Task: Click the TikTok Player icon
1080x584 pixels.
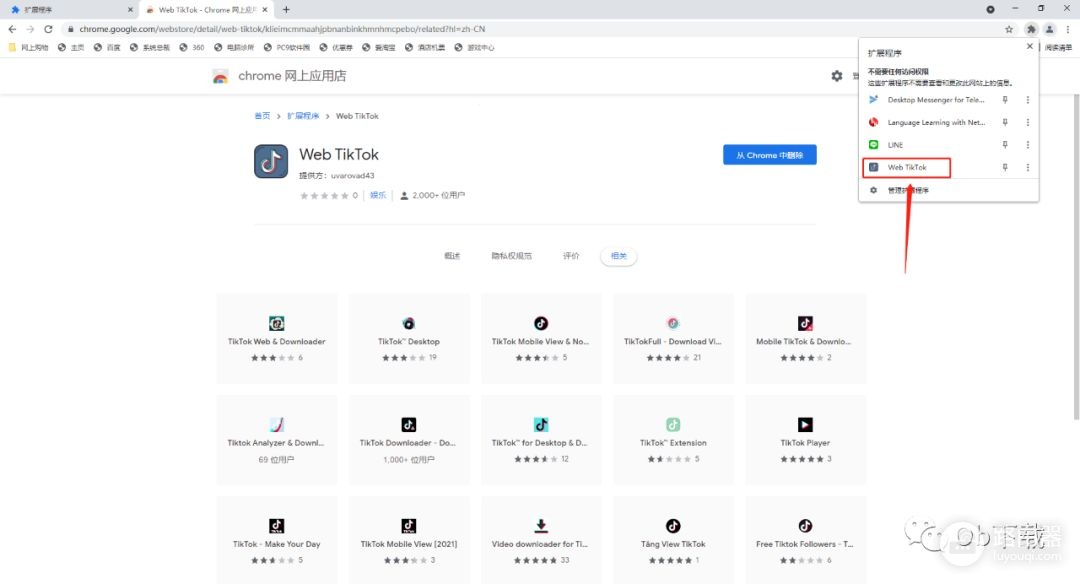Action: tap(805, 424)
